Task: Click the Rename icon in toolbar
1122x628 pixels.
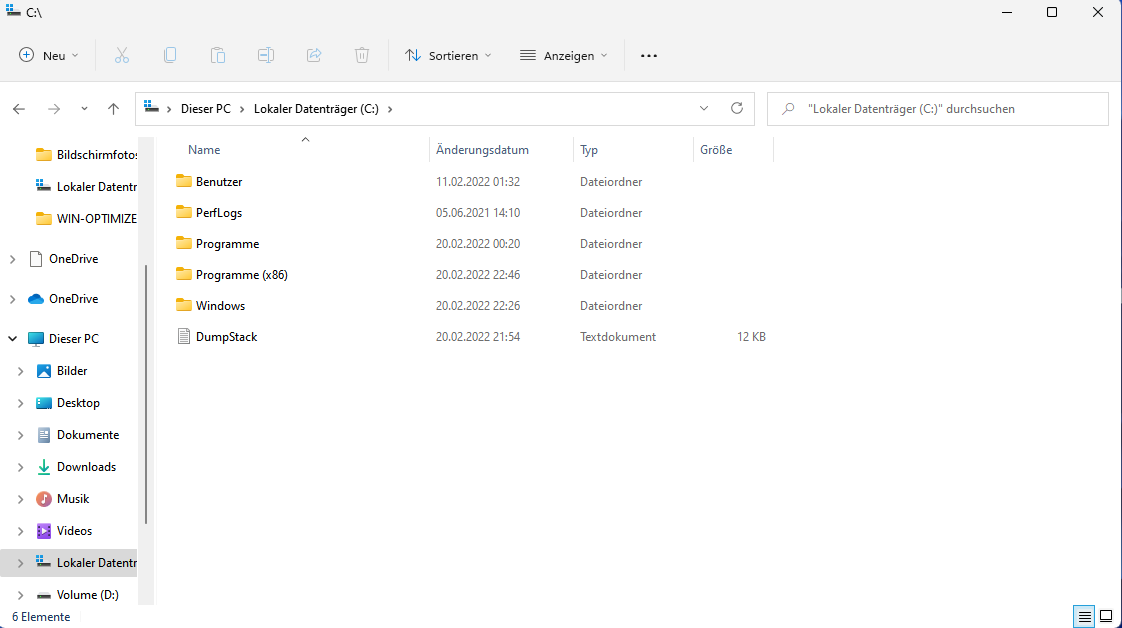Action: point(265,55)
